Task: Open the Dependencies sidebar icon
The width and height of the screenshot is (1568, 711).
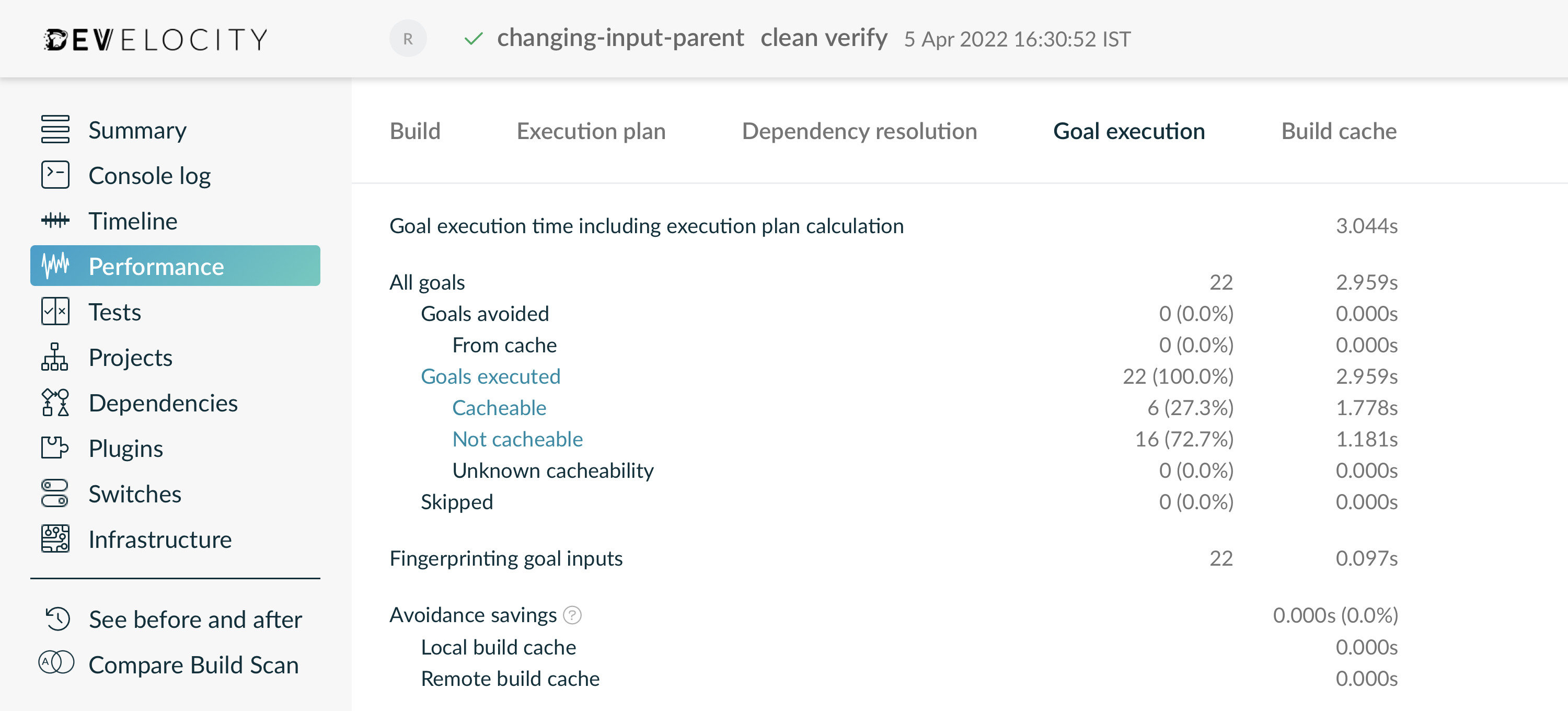Action: point(55,403)
